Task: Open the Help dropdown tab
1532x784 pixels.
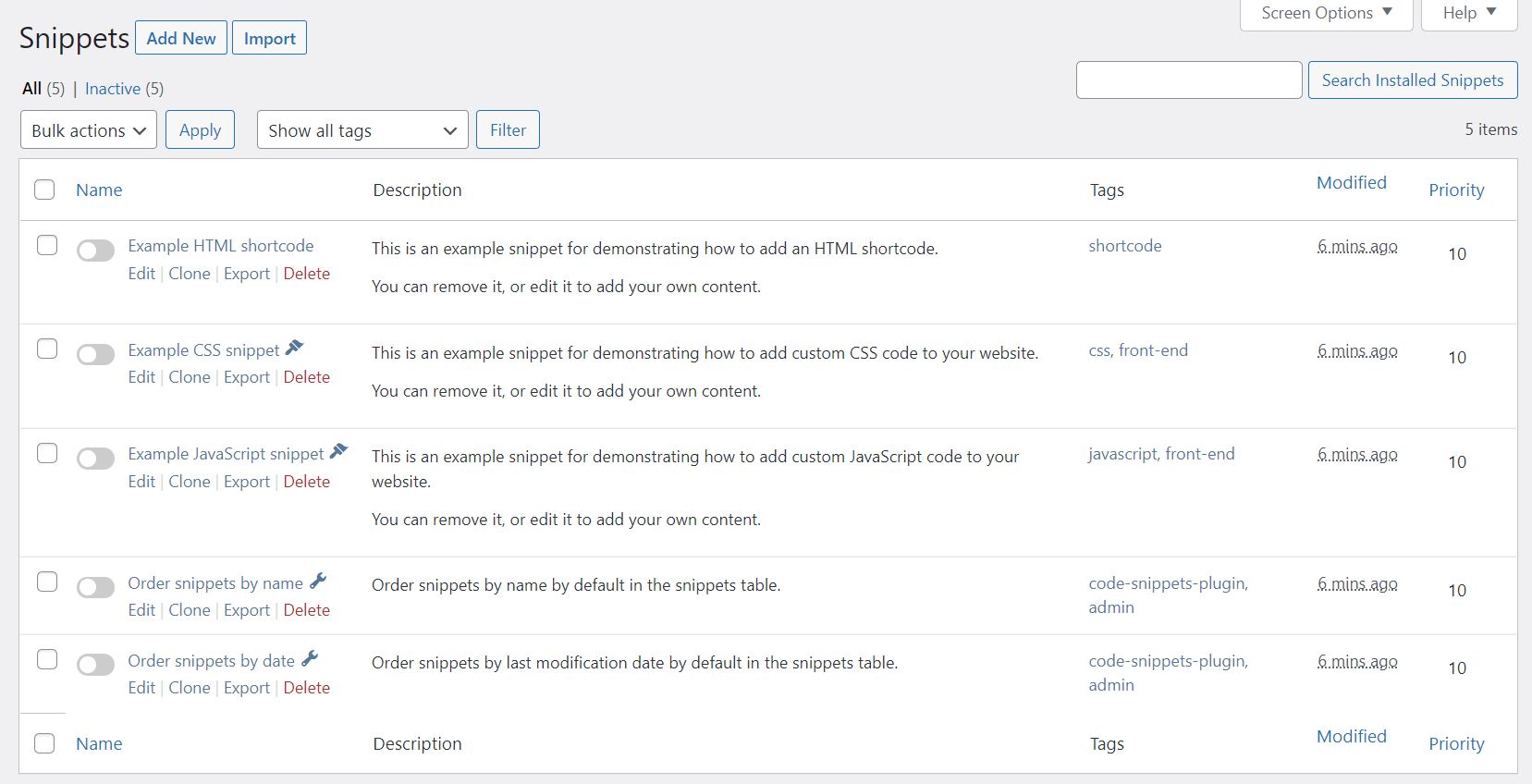Action: coord(1468,13)
